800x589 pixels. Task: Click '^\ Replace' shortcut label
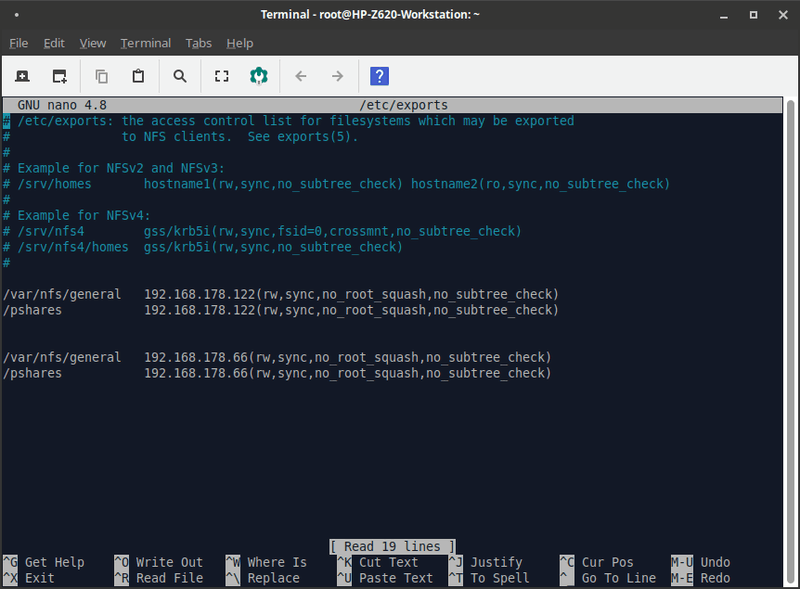263,578
